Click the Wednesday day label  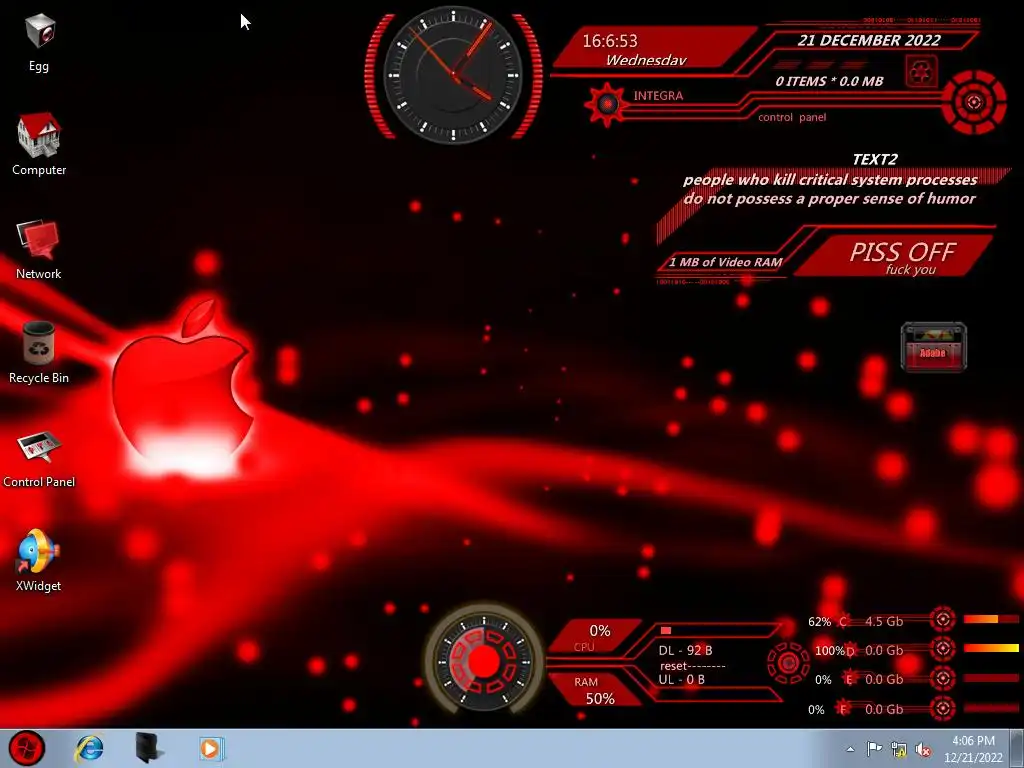point(646,60)
